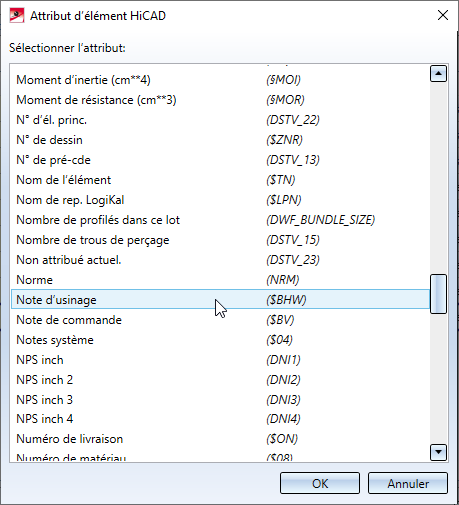Select Nombre de trous de perçage
Viewport: 459px width, 505px height.
(220, 240)
